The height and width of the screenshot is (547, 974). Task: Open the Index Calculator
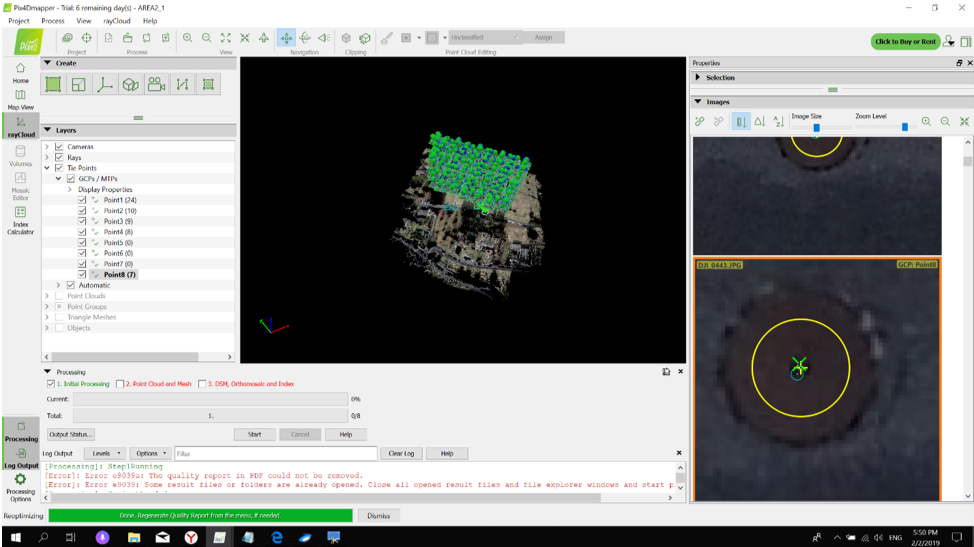pos(20,220)
